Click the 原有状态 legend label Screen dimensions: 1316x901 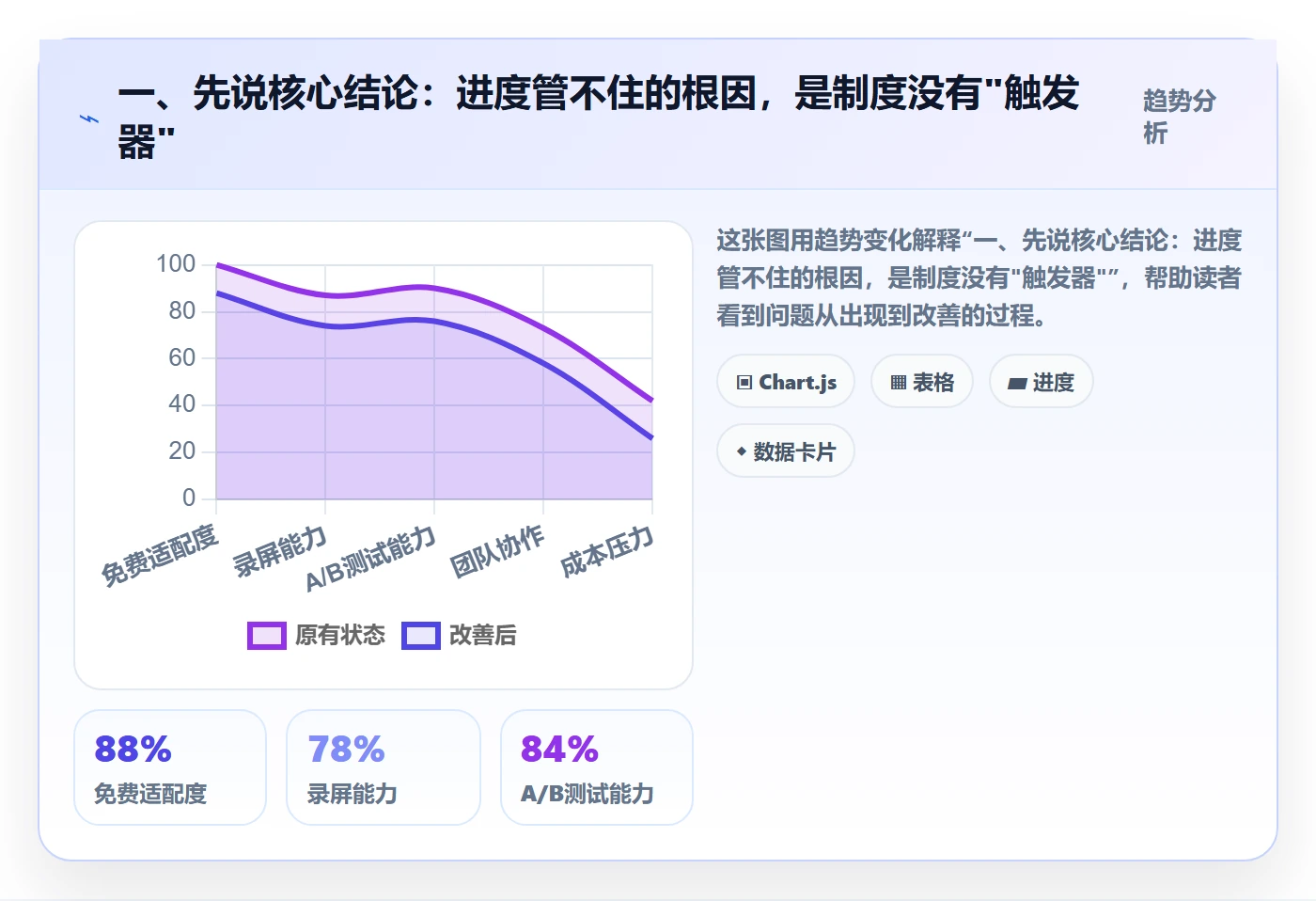340,636
